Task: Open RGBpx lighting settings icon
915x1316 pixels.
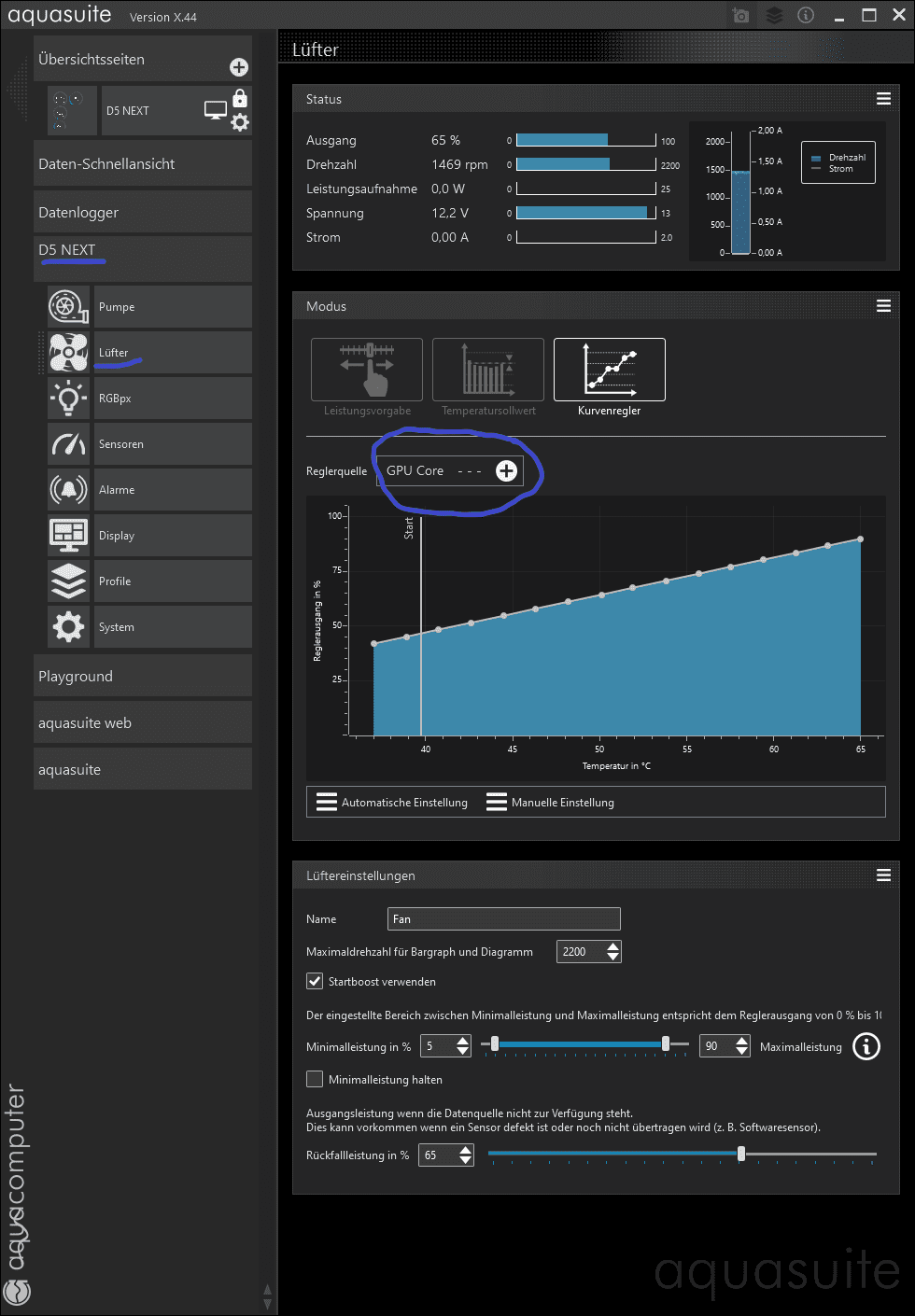Action: click(69, 398)
